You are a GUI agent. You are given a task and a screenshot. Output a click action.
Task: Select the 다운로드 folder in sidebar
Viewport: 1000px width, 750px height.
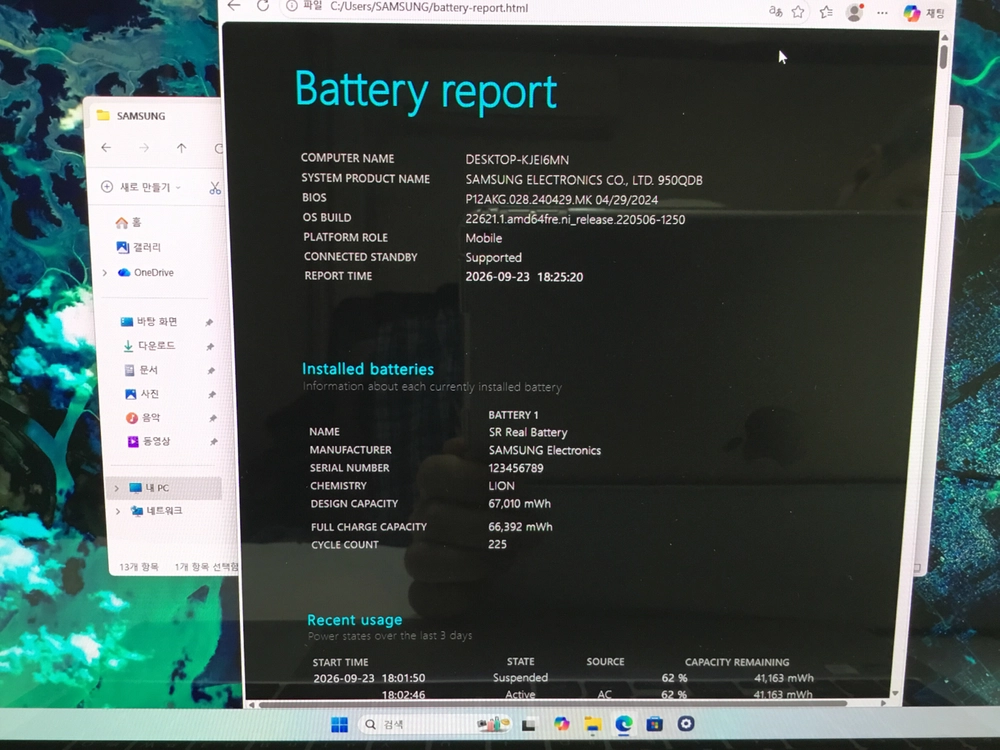pos(149,346)
